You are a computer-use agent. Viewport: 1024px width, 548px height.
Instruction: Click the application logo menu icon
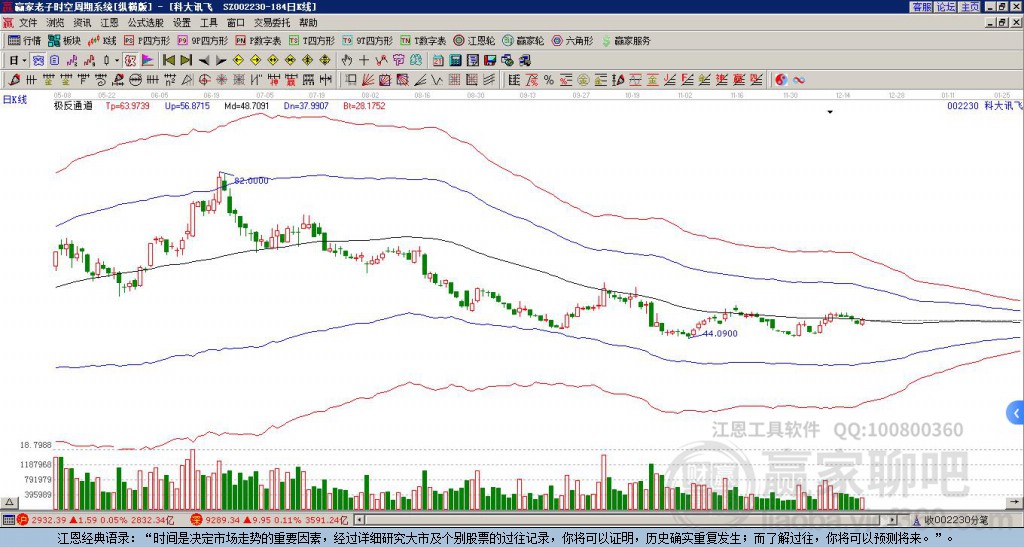[8, 23]
